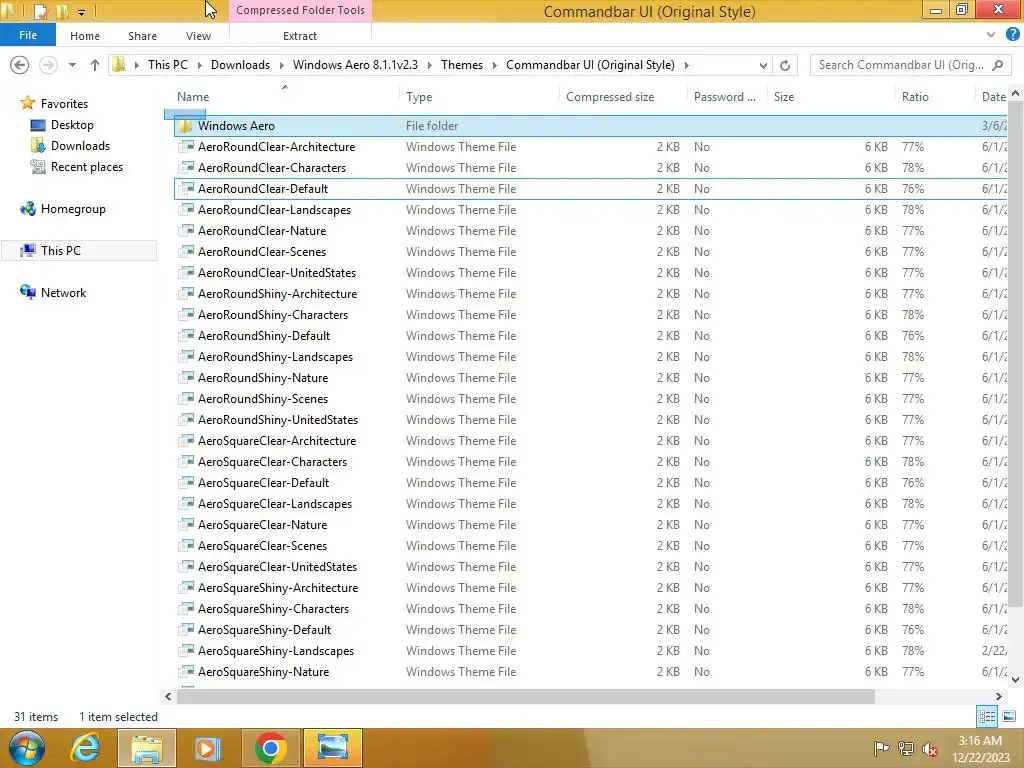Screen dimensions: 1024x768
Task: Open Downloads in the navigation pane
Action: [x=80, y=146]
